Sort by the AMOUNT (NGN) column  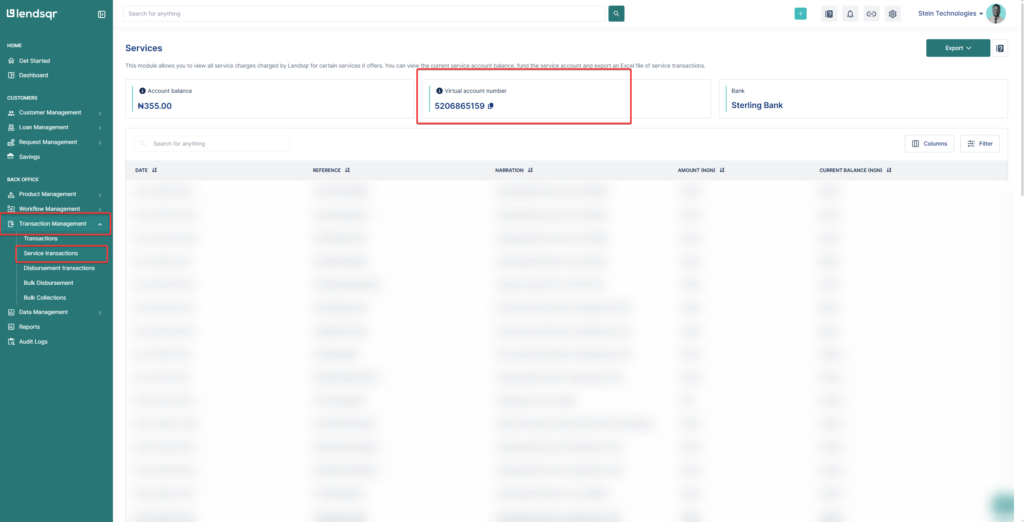(x=701, y=170)
